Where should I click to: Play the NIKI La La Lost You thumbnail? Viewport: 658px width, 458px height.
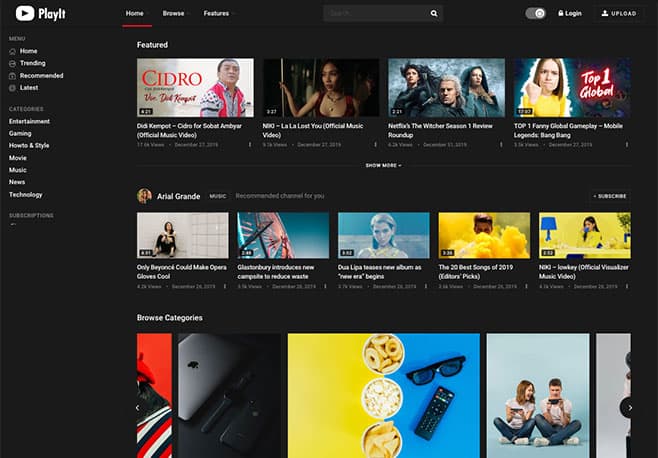tap(321, 88)
